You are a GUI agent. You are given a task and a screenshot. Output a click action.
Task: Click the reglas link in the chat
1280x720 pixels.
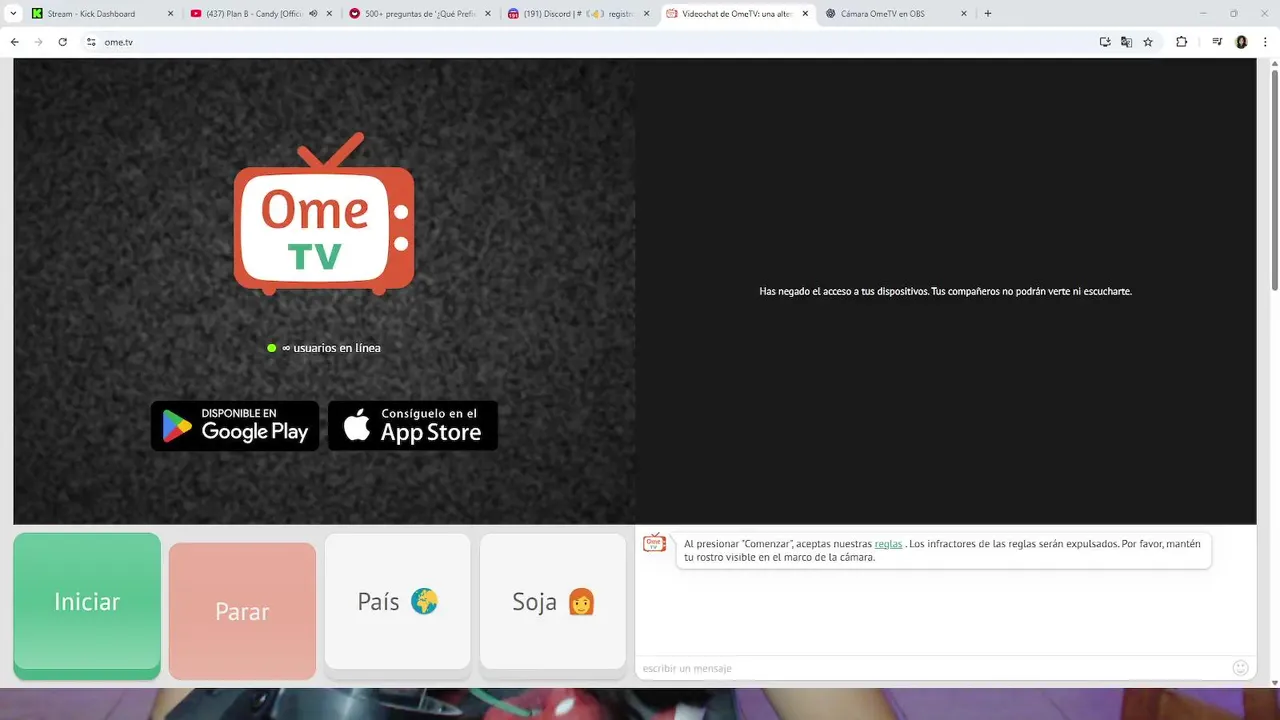[x=888, y=544]
